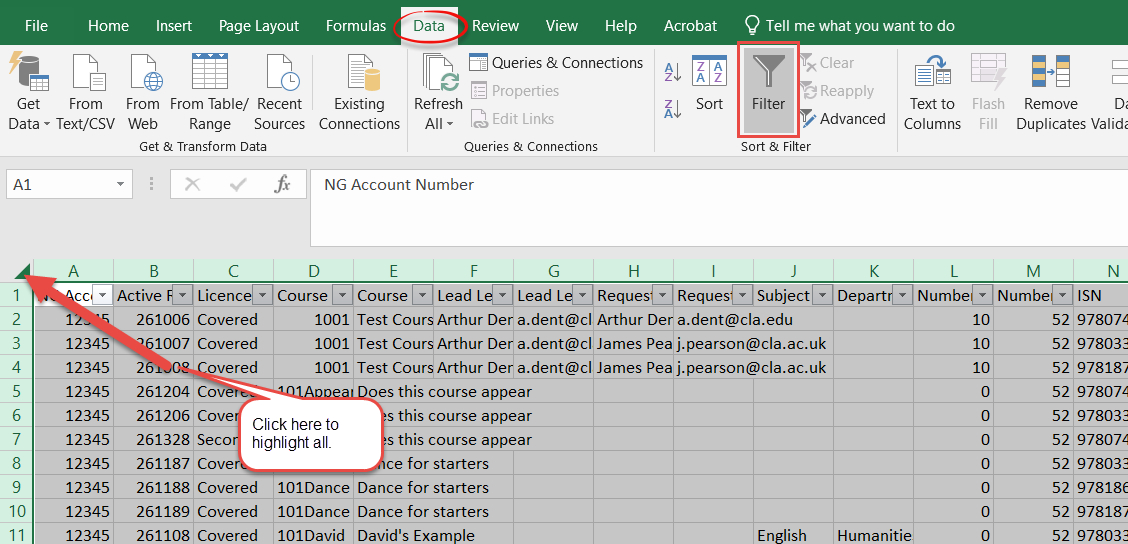Open the Name Box dropdown arrow
1128x544 pixels.
pyautogui.click(x=121, y=185)
